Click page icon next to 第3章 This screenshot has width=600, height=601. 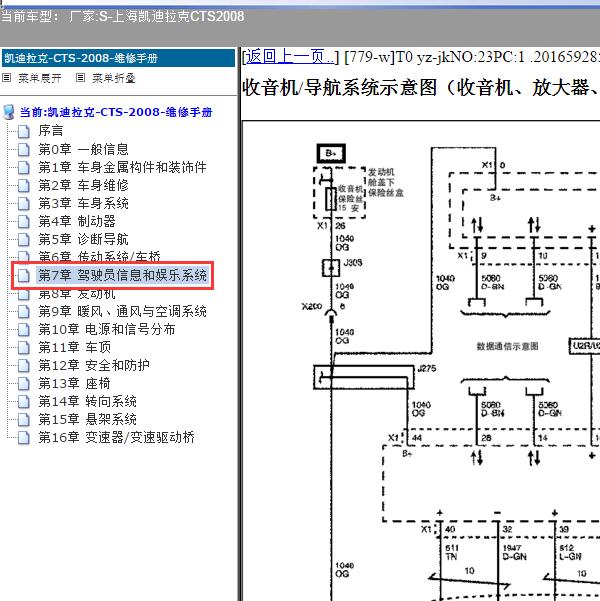[24, 203]
